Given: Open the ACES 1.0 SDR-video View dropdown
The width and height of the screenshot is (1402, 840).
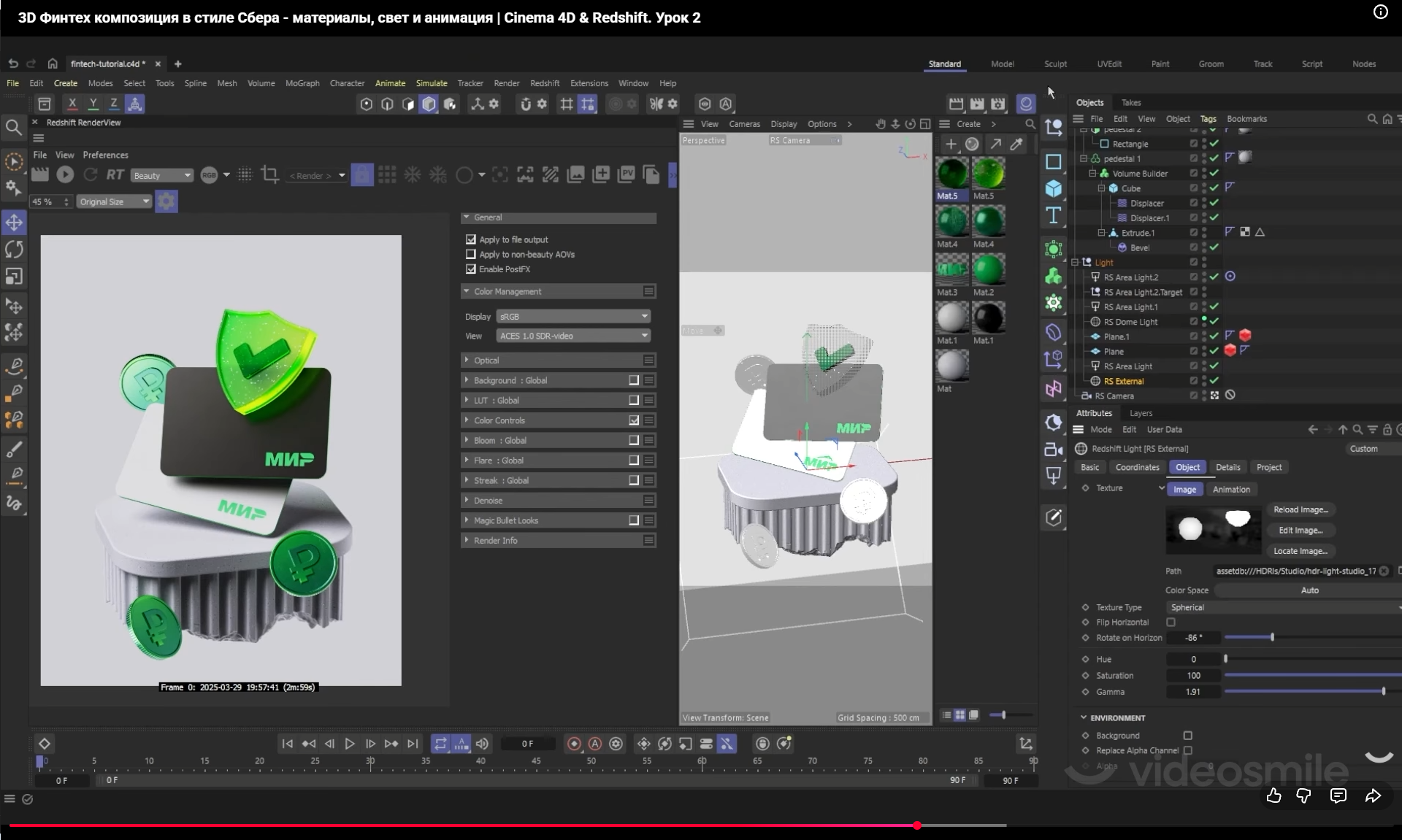Looking at the screenshot, I should click(x=573, y=336).
